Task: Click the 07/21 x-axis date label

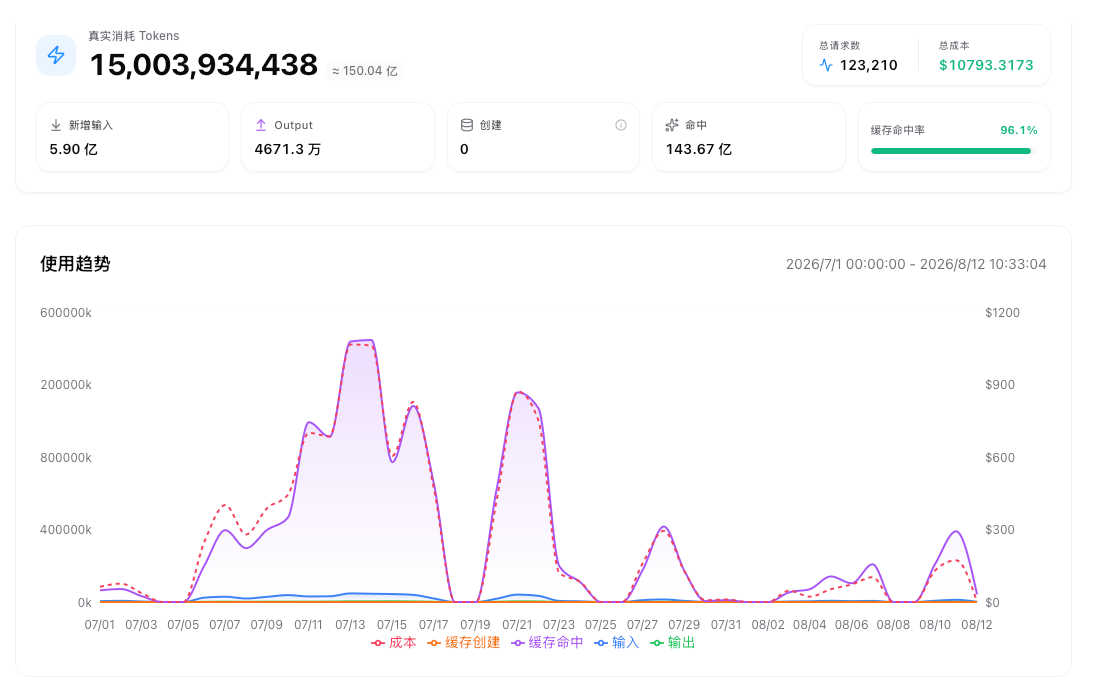Action: 517,625
